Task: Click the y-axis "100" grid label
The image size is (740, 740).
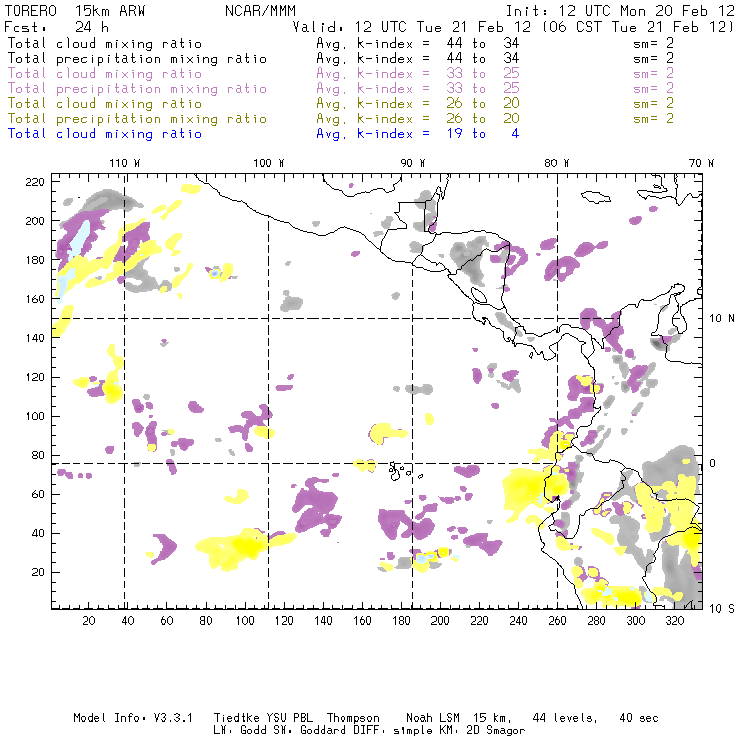Action: click(x=35, y=416)
